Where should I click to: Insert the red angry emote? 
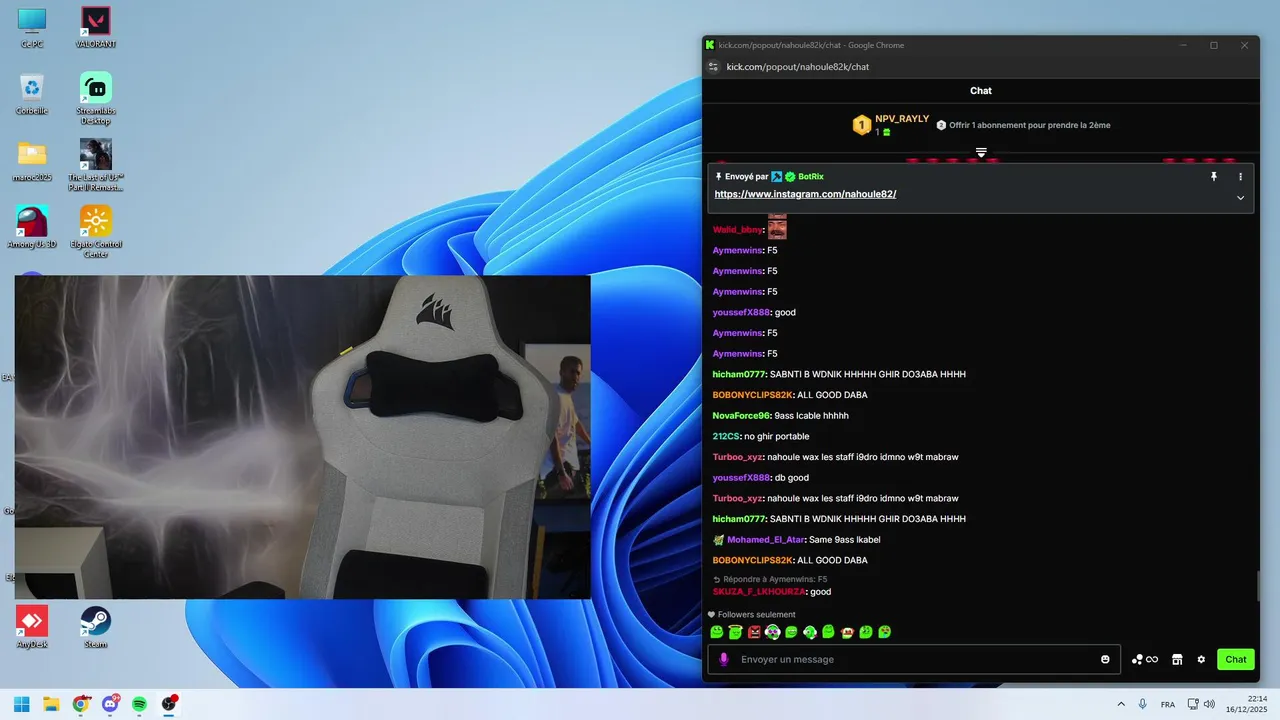[x=754, y=632]
